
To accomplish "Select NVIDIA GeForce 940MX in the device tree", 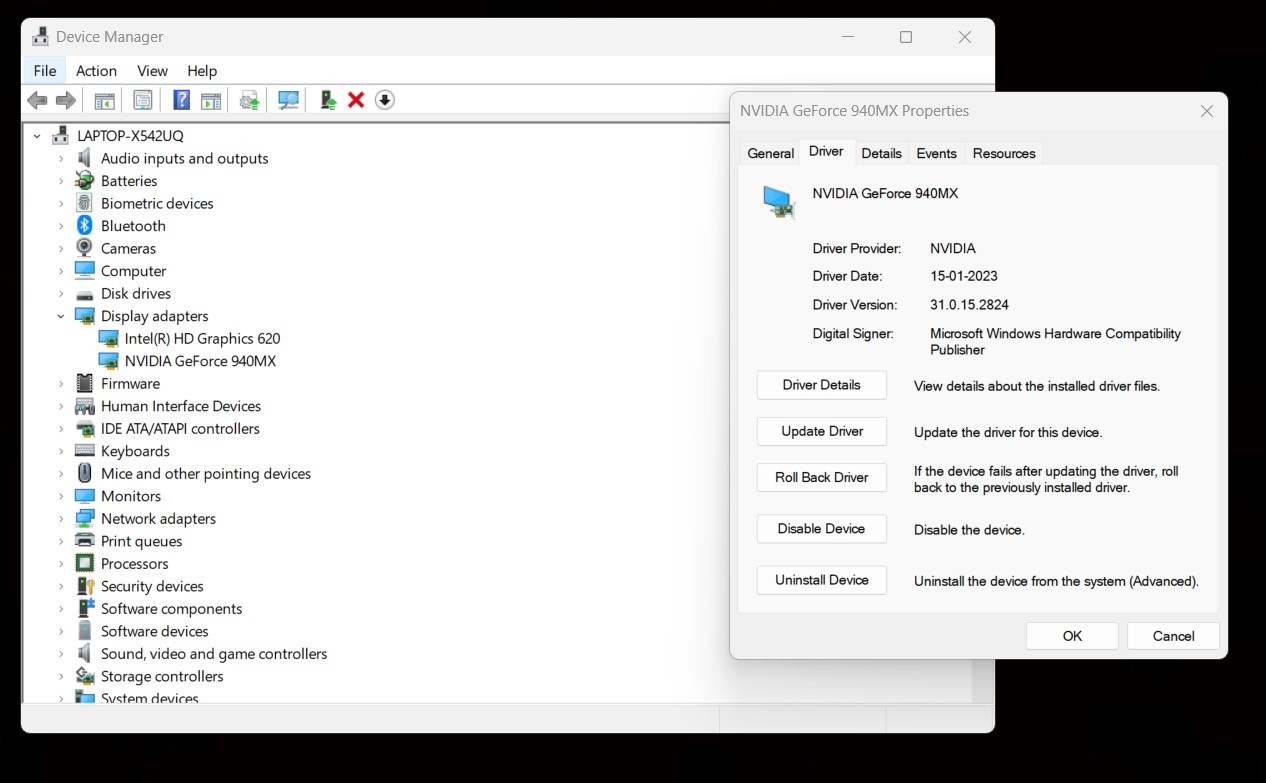I will [200, 361].
